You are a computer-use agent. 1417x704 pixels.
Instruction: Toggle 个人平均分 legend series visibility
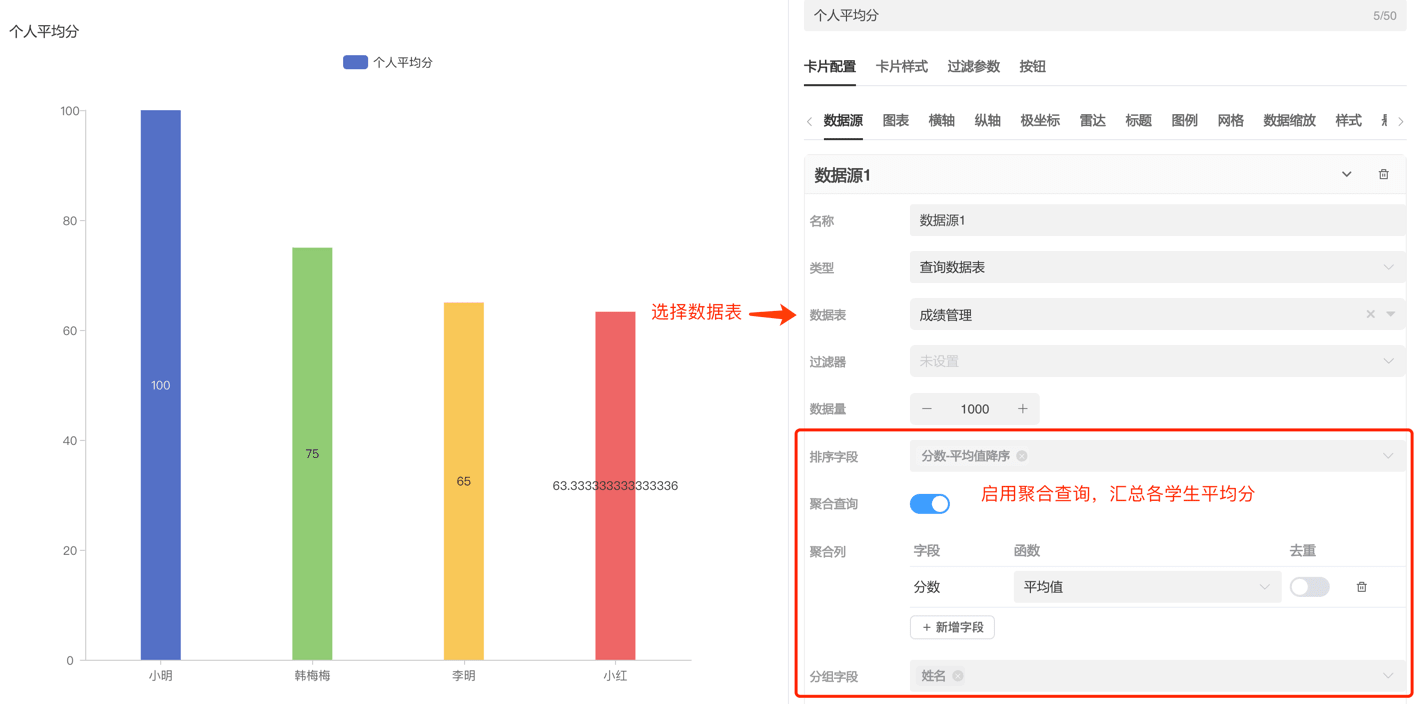[x=387, y=62]
